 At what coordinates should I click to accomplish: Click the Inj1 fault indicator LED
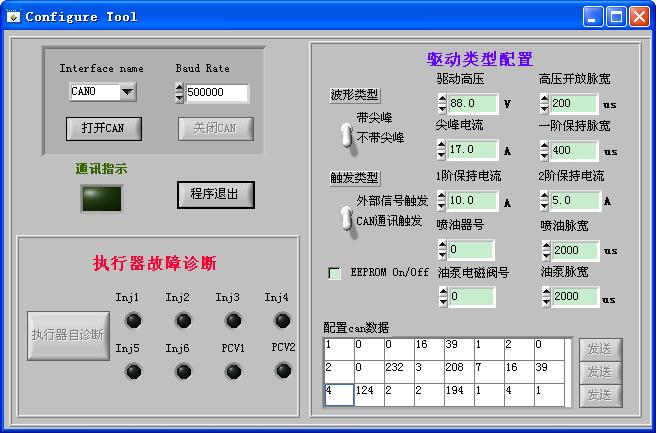tap(133, 321)
